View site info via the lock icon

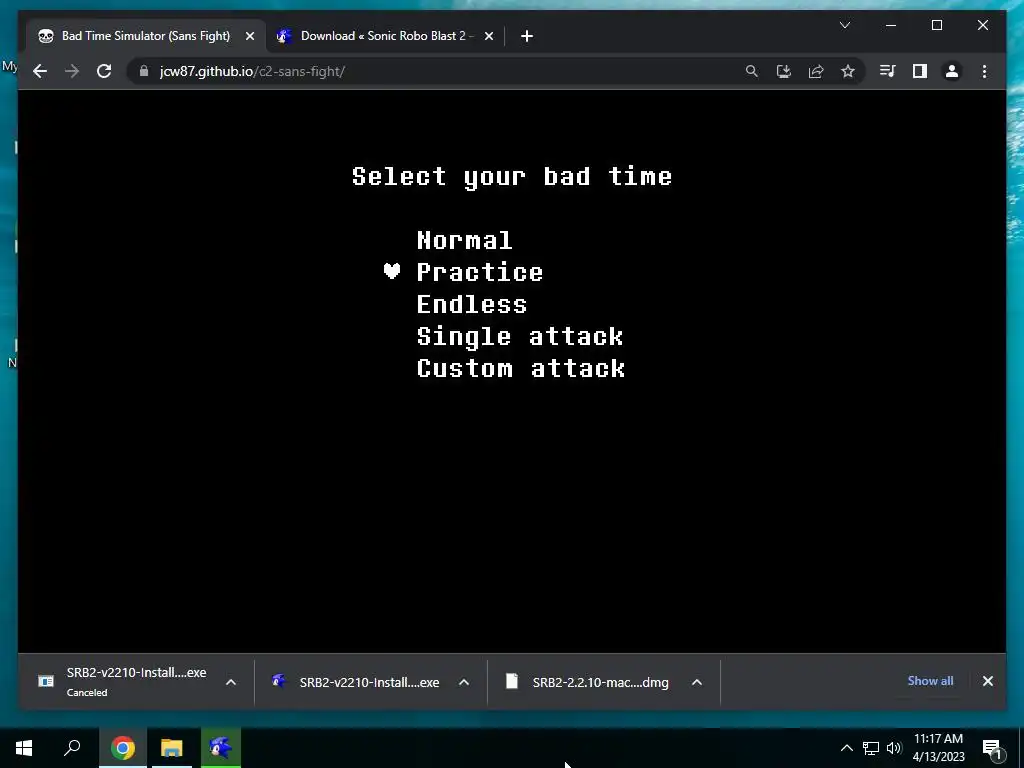pos(144,71)
